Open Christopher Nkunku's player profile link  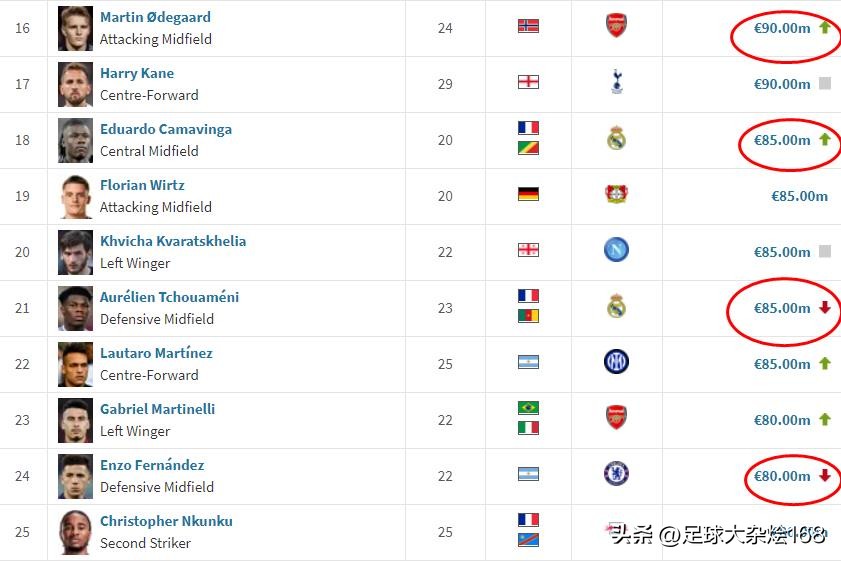point(166,522)
